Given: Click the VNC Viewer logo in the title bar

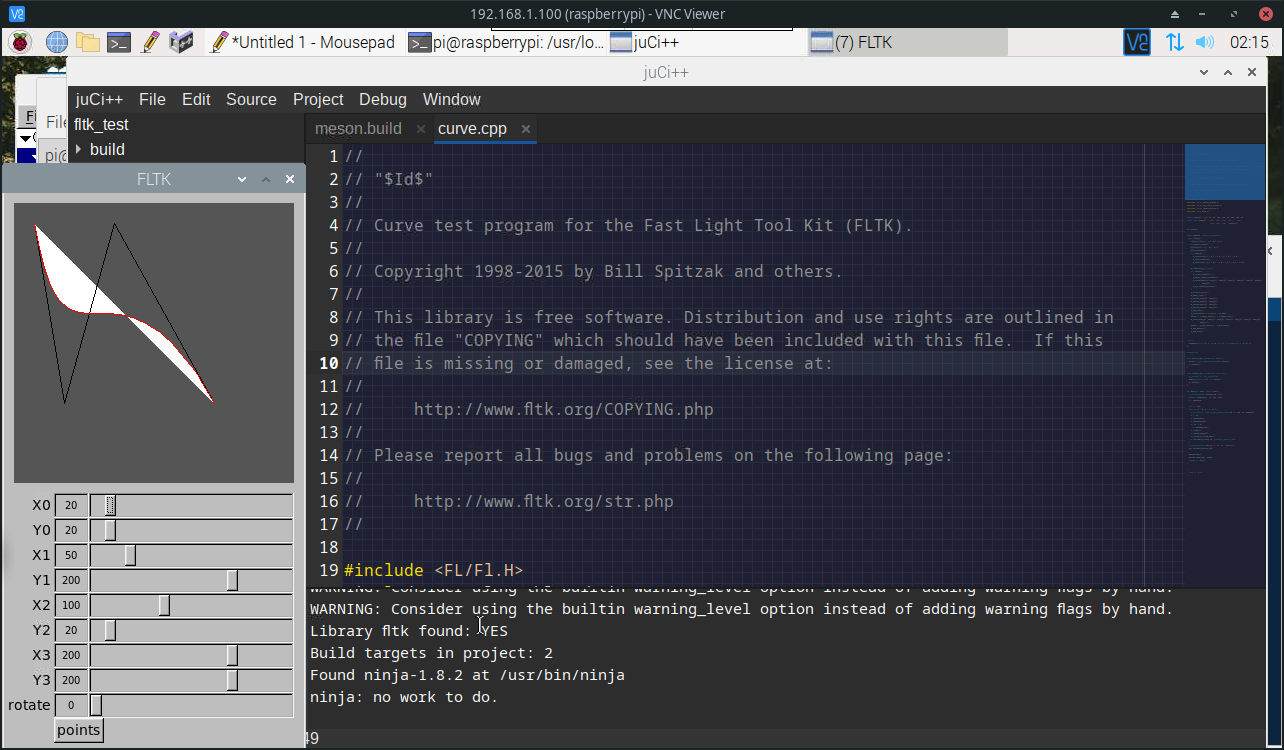Looking at the screenshot, I should (17, 14).
